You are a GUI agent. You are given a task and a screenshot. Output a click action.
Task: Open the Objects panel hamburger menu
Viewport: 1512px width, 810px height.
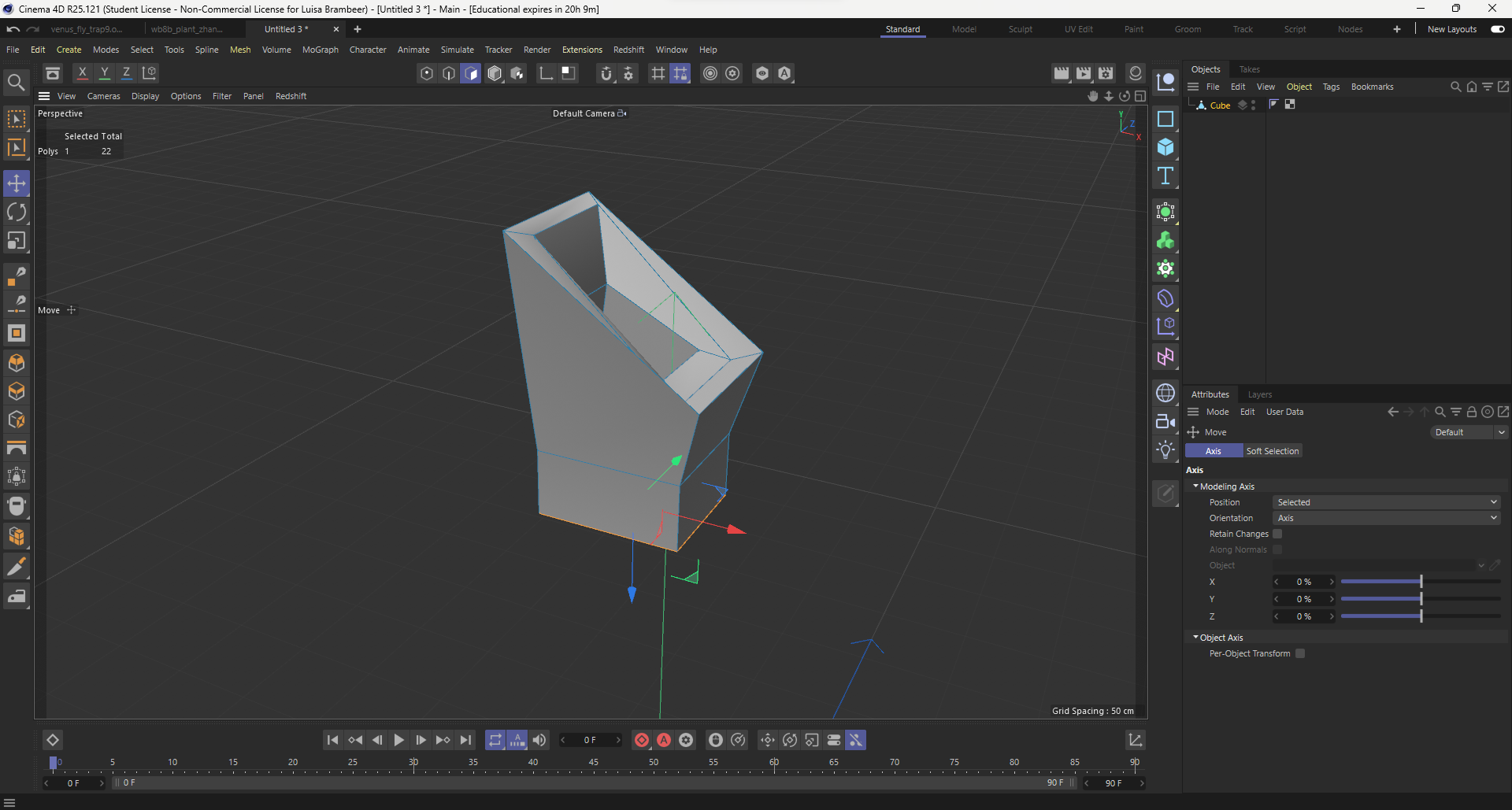pos(1193,87)
